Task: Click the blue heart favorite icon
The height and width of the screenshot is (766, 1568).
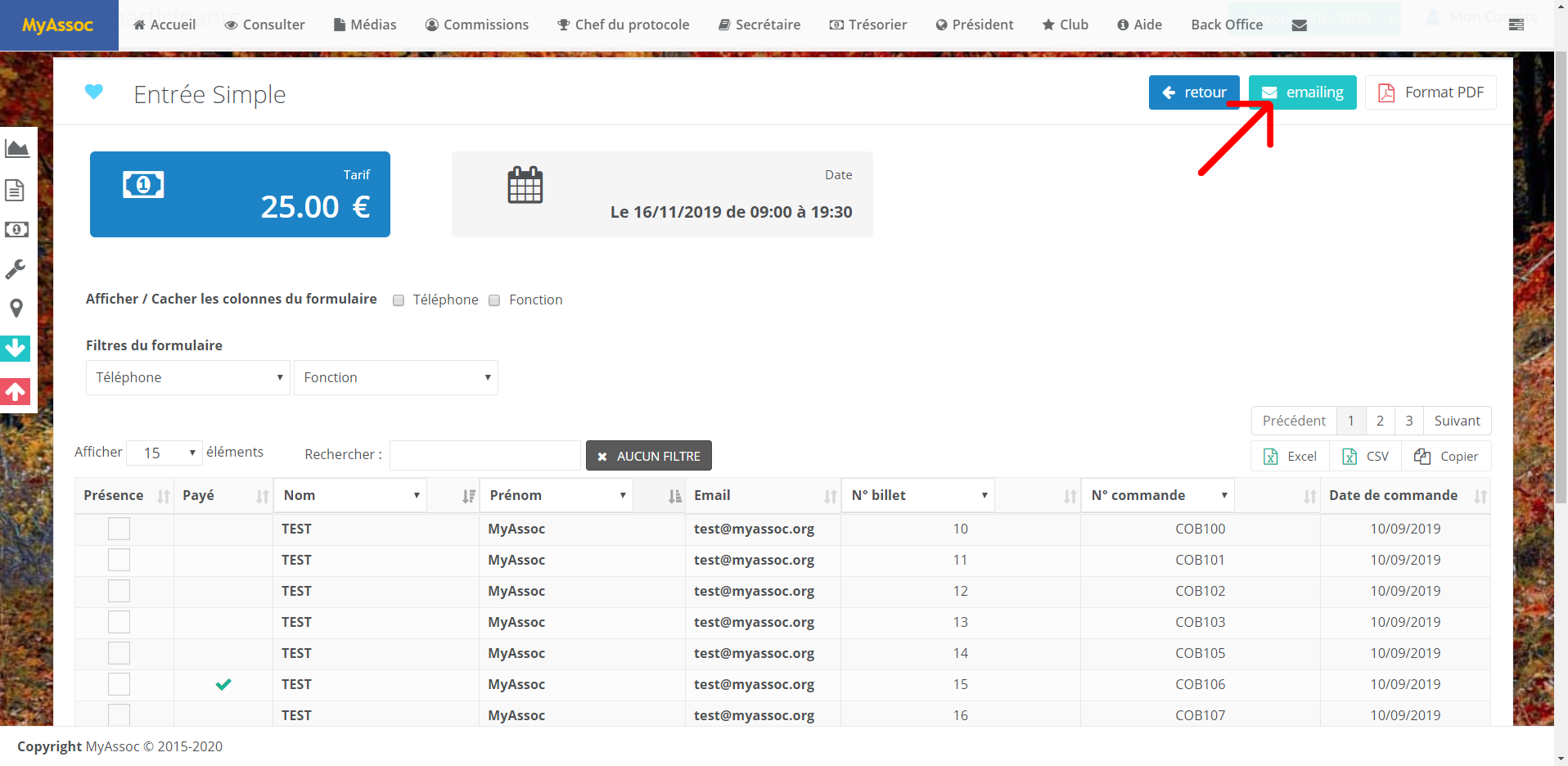Action: (x=94, y=92)
